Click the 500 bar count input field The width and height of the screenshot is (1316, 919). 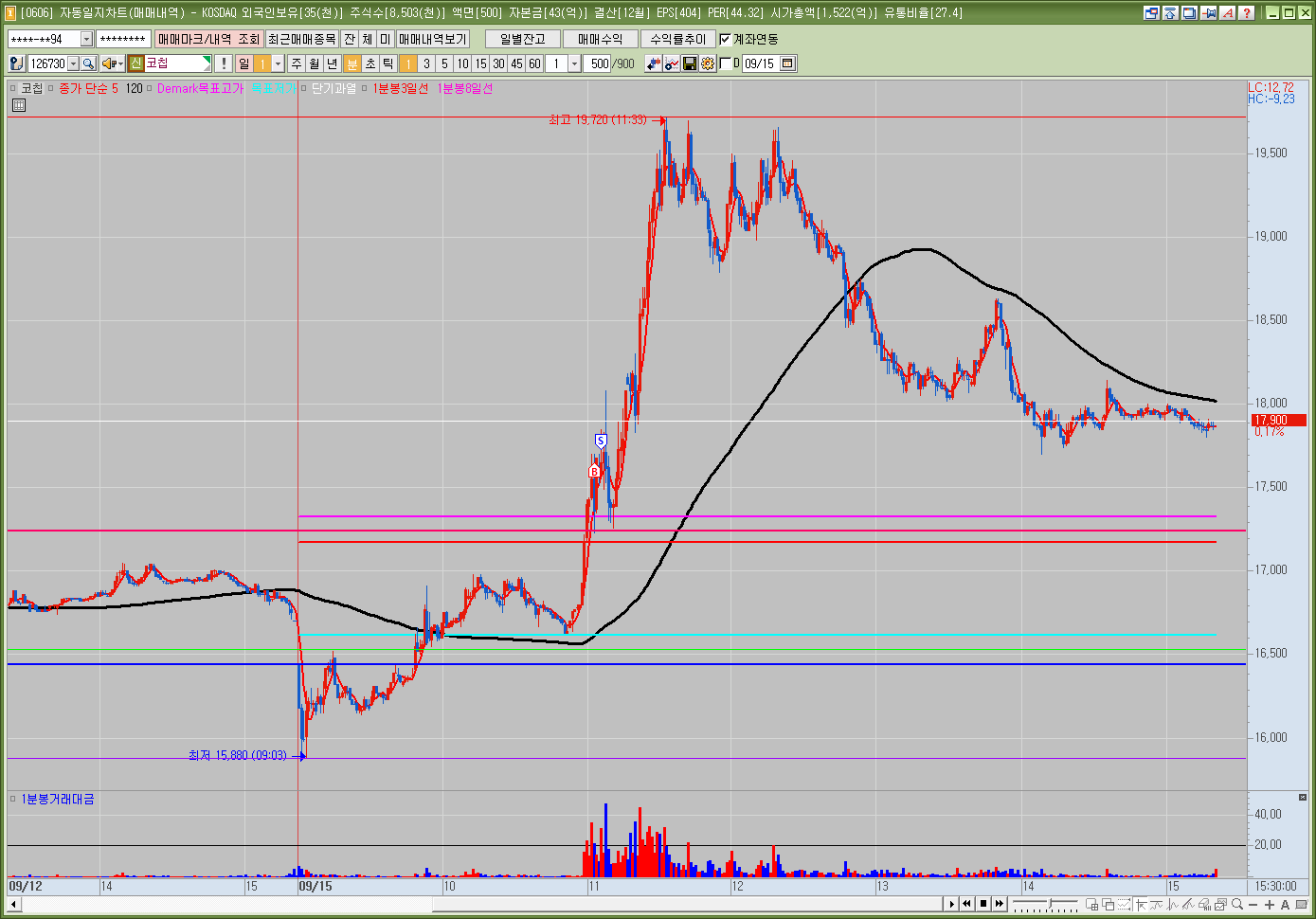(x=598, y=63)
